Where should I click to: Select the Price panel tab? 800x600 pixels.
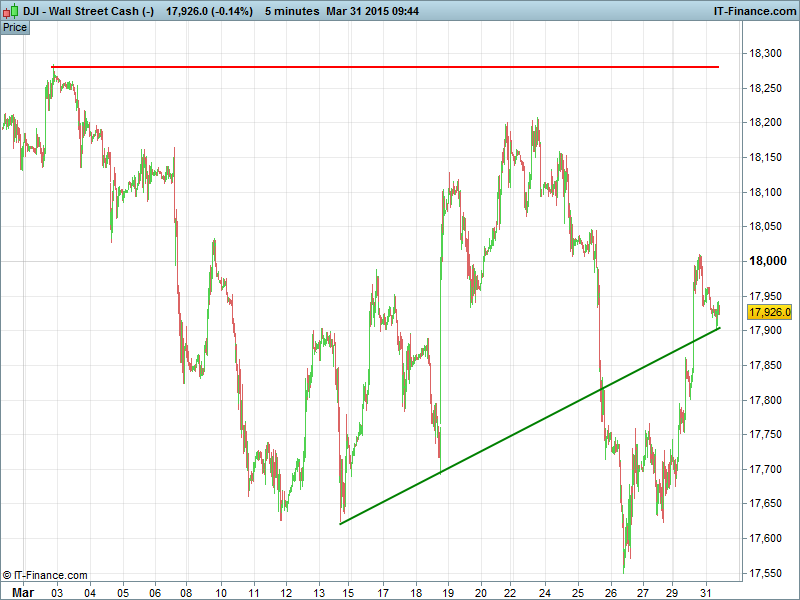(x=15, y=27)
